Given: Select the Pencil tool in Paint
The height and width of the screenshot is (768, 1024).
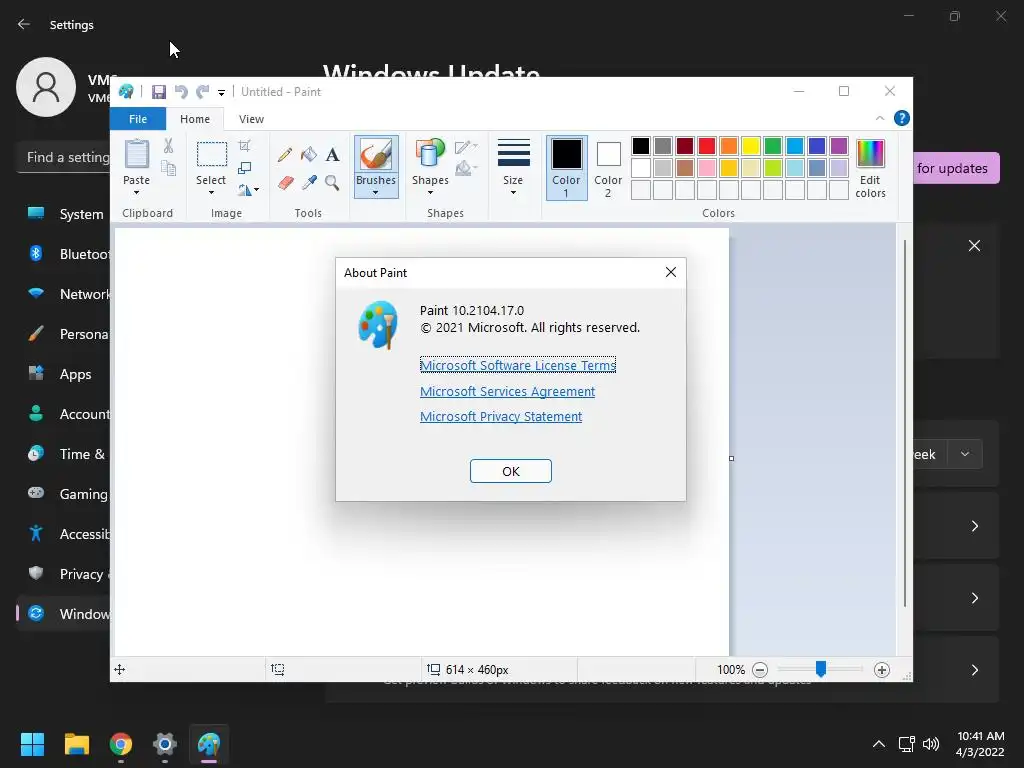Looking at the screenshot, I should (285, 155).
